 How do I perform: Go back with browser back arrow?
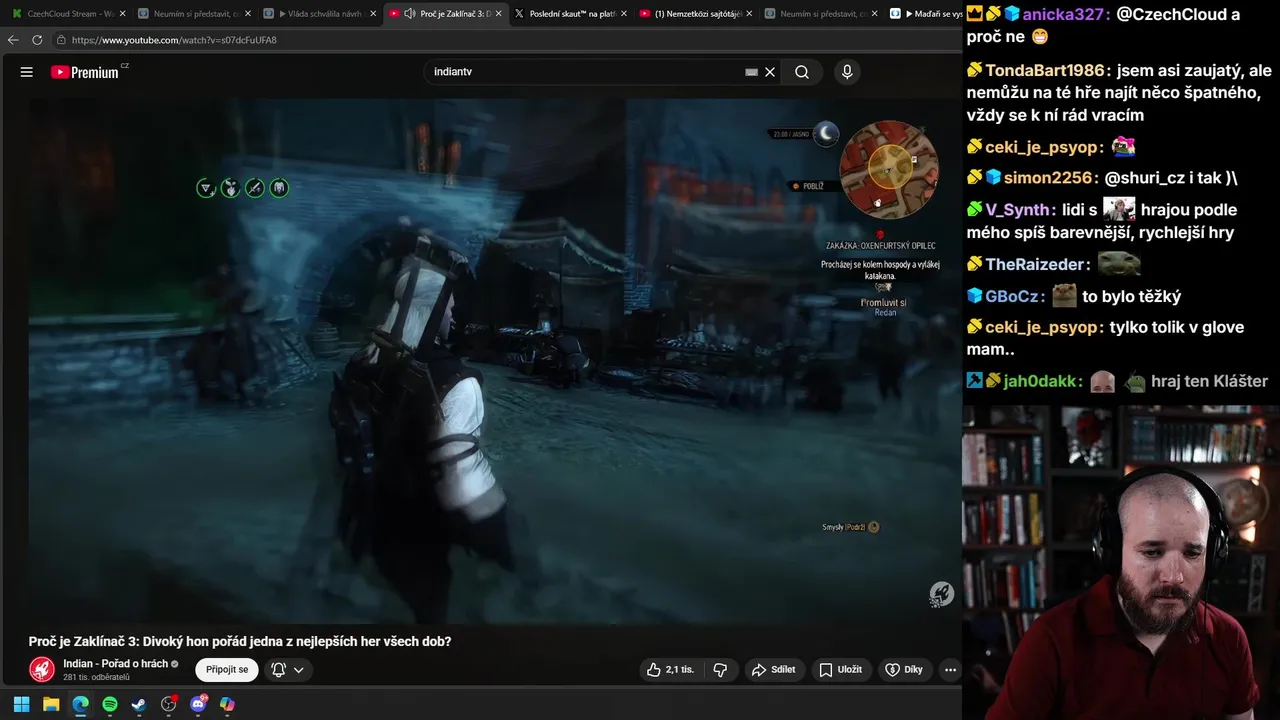coord(13,40)
